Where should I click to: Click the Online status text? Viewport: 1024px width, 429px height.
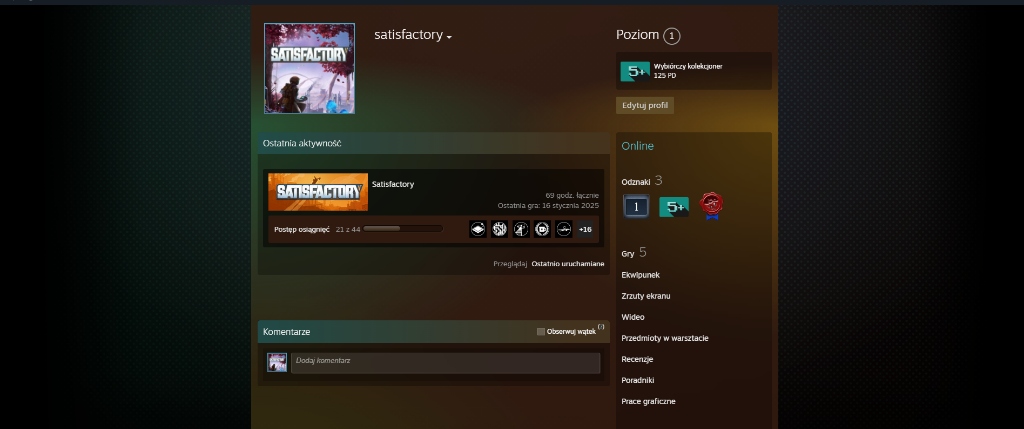pyautogui.click(x=637, y=146)
